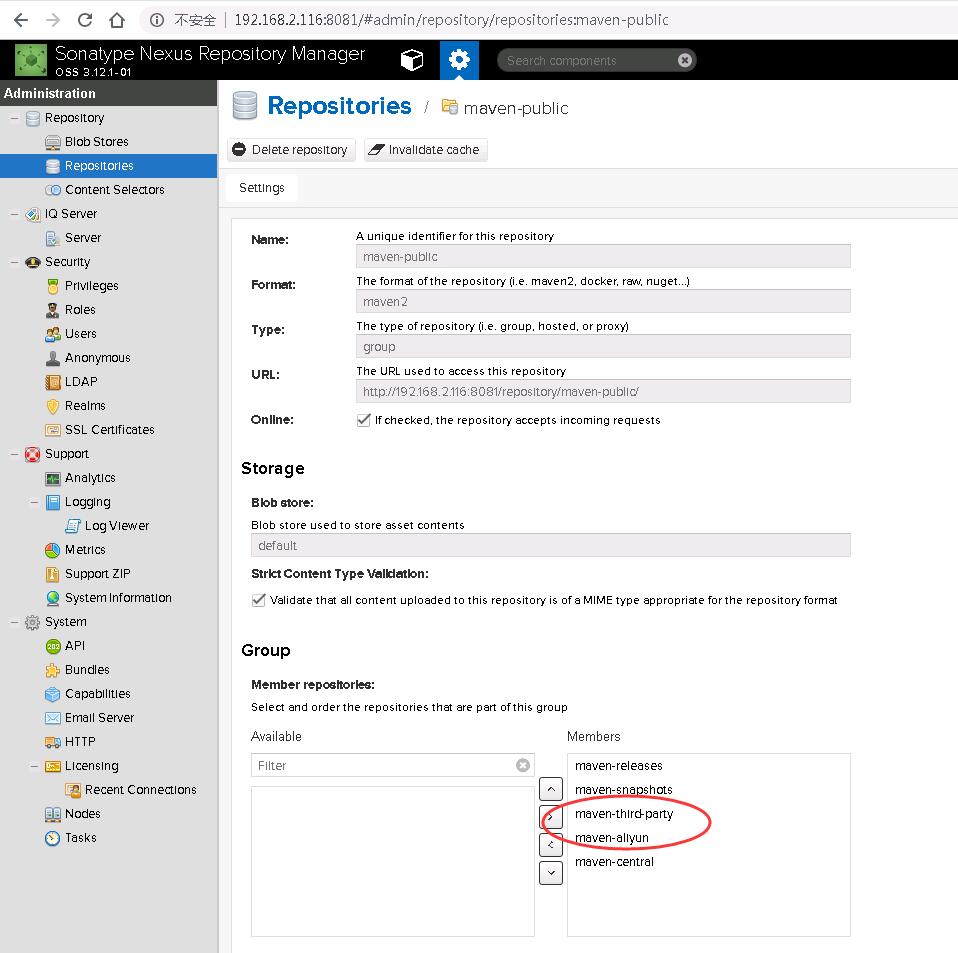Select Repositories in sidebar
The width and height of the screenshot is (958, 953).
109,166
